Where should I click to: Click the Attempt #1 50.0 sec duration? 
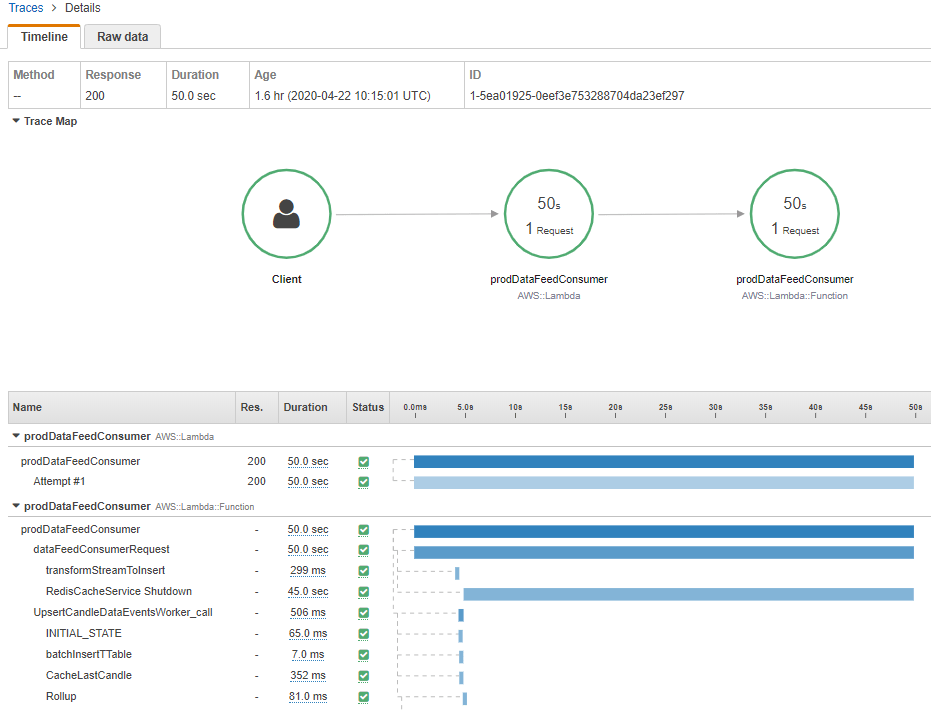click(308, 481)
